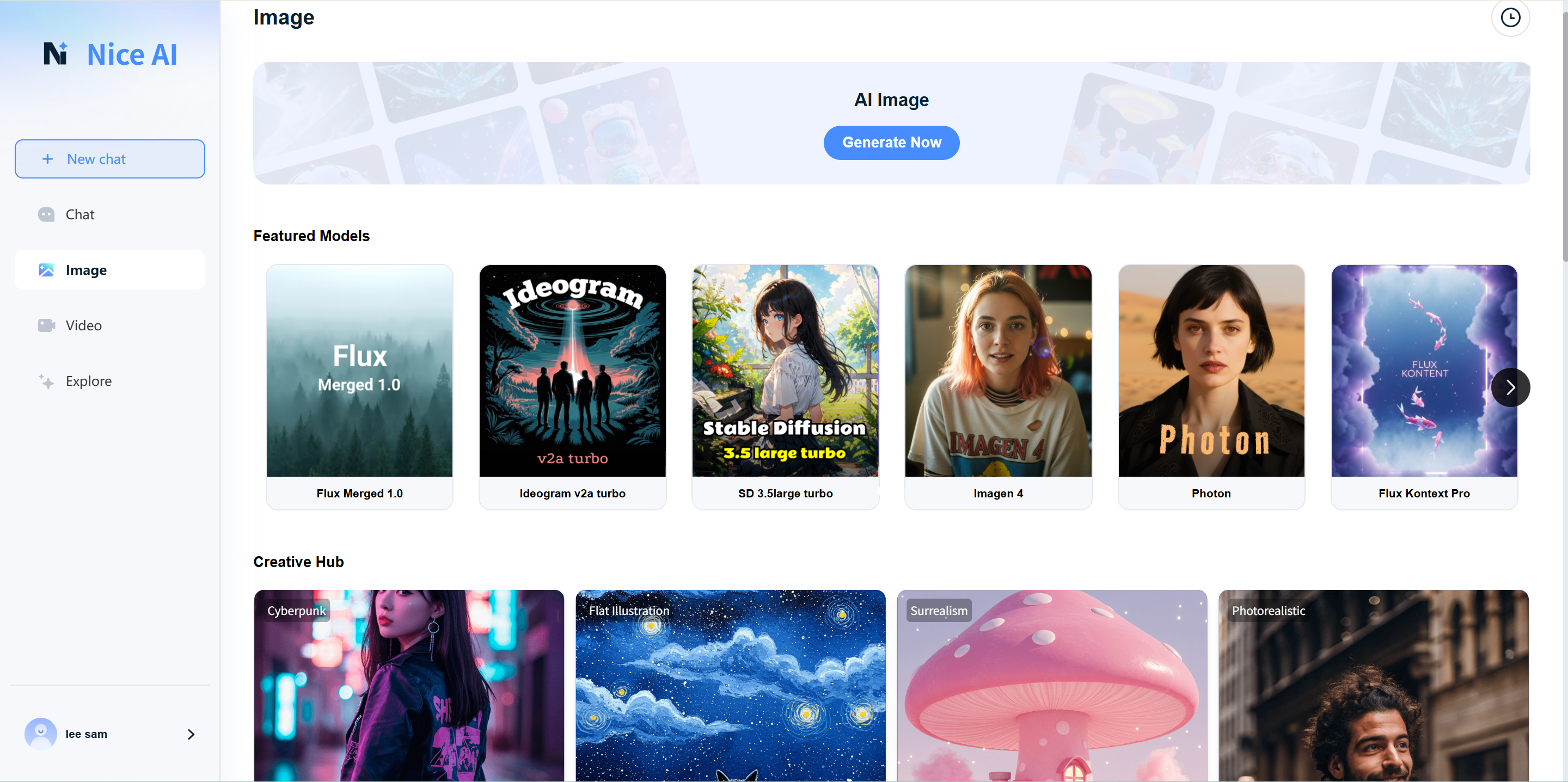Click the Creative Hub heading
The width and height of the screenshot is (1568, 782).
[x=298, y=562]
